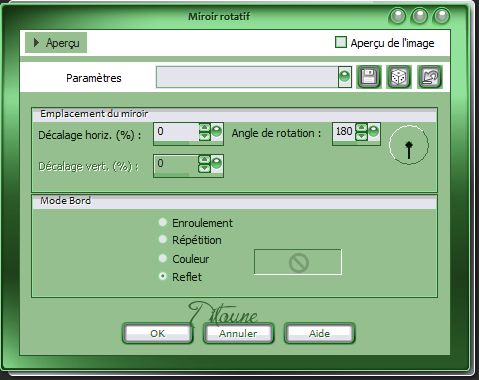Open the Angle de rotation slider popup
Screen dimensions: 479x380
tap(374, 131)
